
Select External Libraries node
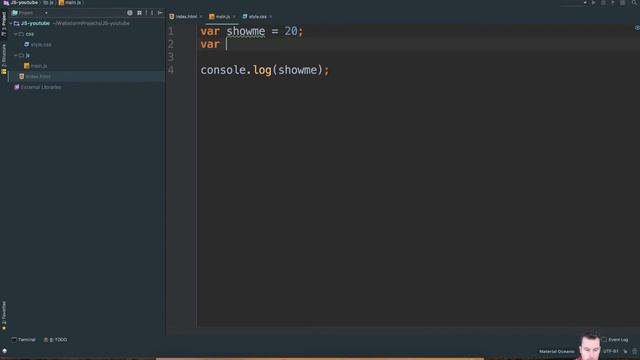coord(38,87)
